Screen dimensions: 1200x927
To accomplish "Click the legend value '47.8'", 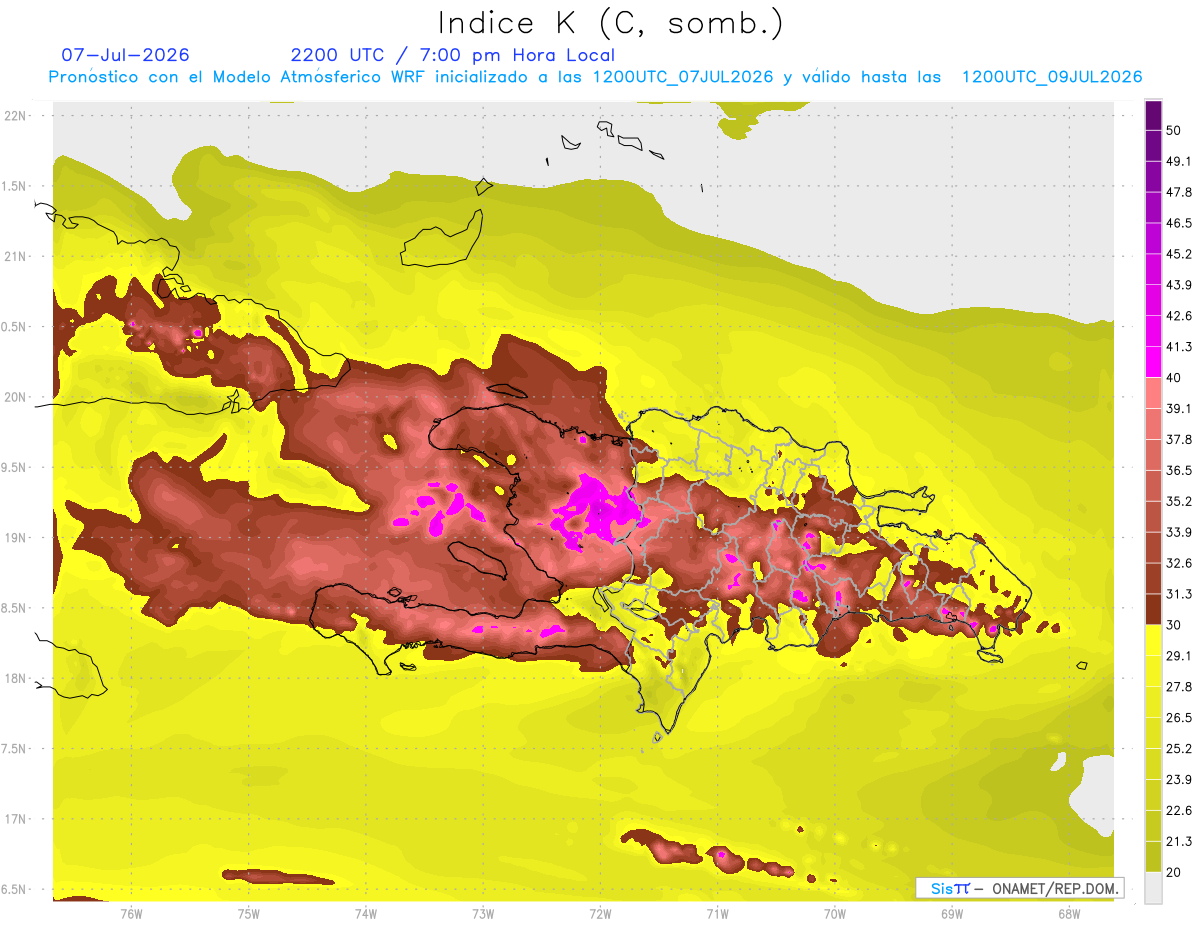I will tap(1179, 192).
